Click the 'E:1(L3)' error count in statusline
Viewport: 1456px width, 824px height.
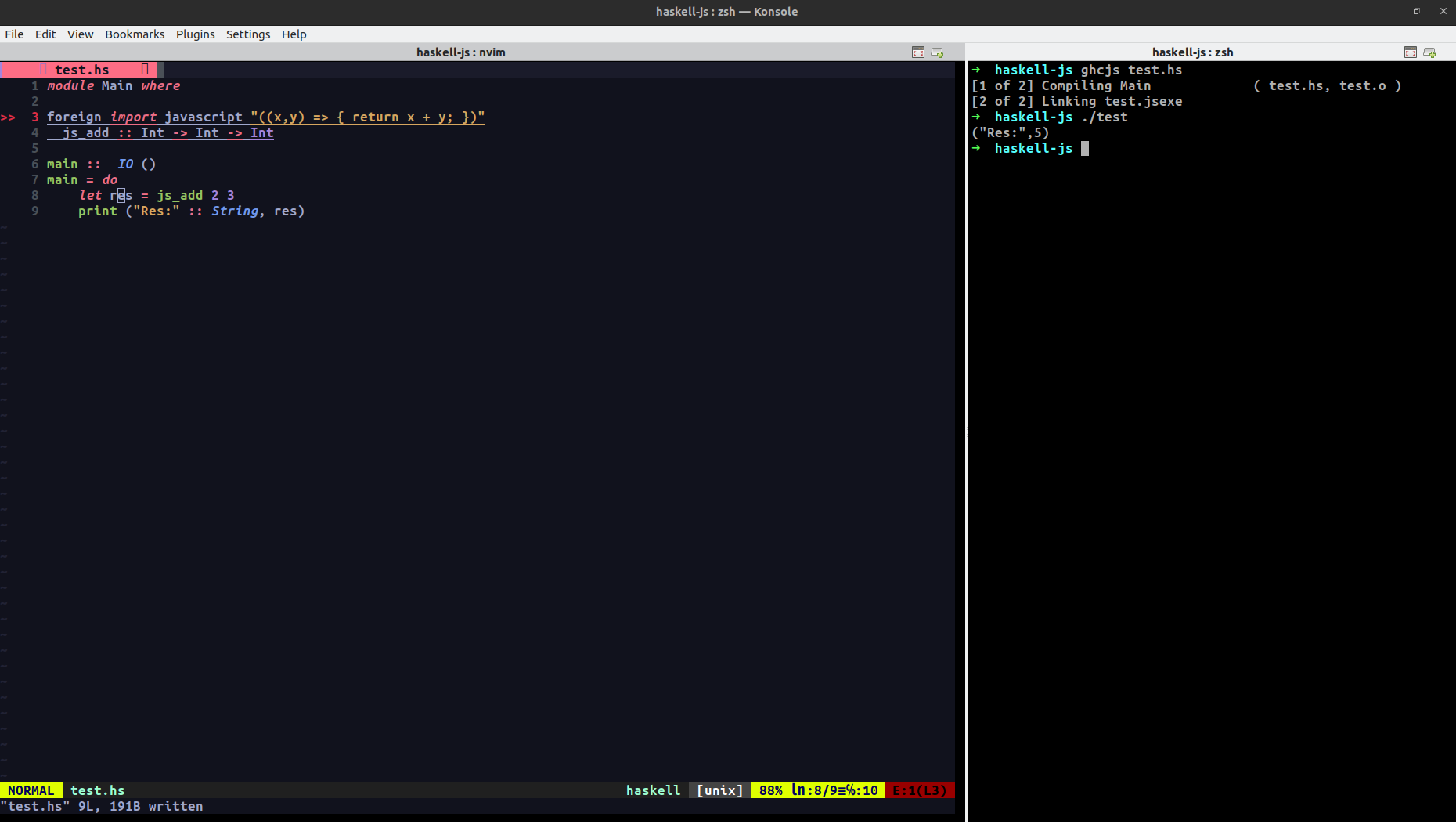coord(920,790)
